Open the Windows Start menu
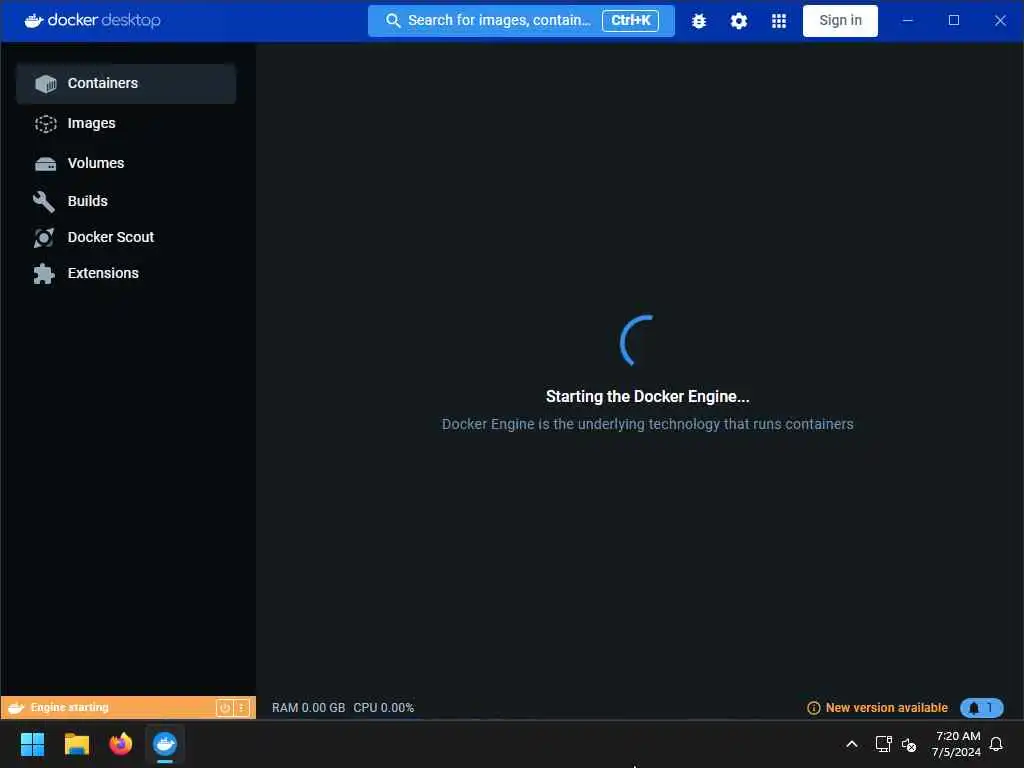The width and height of the screenshot is (1024, 768). [x=33, y=744]
